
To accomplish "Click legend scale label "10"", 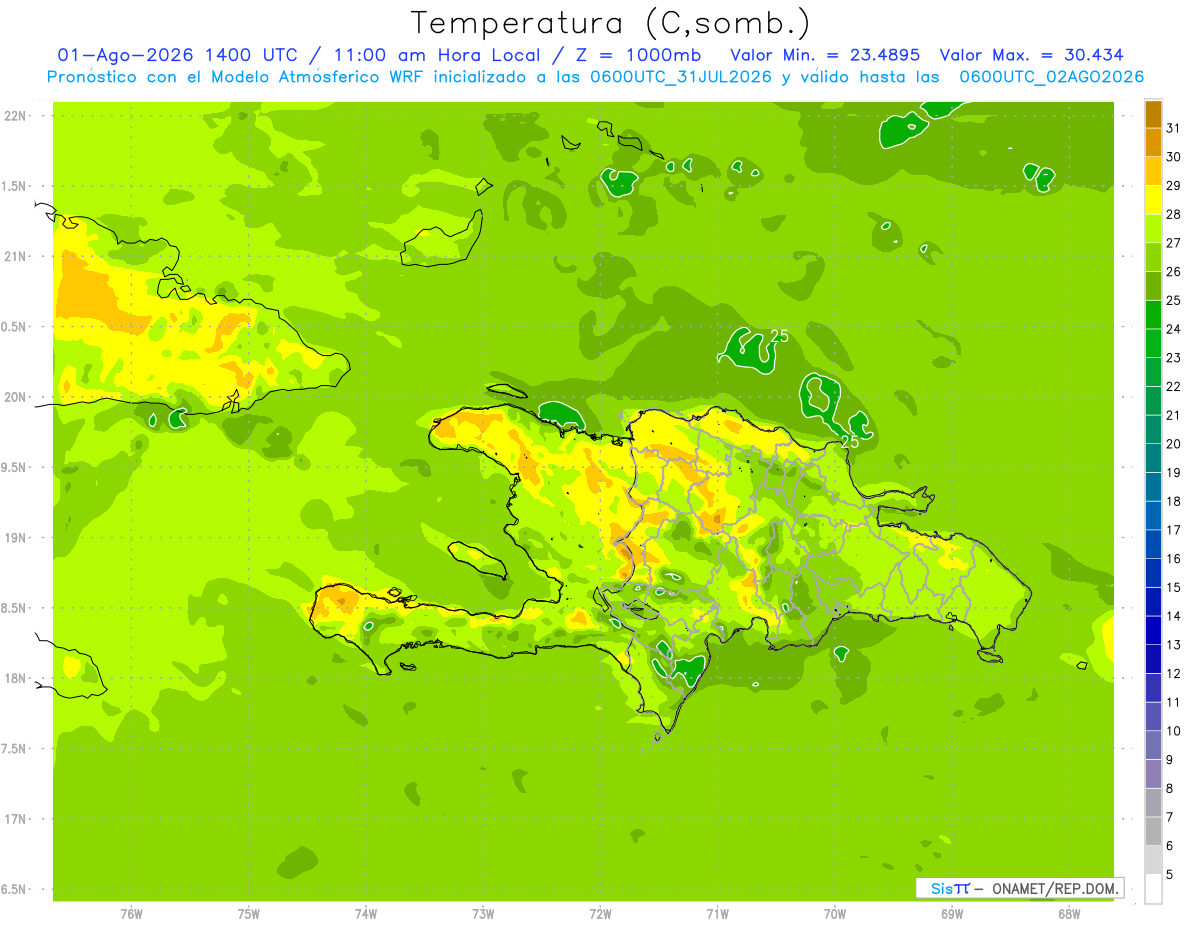I will point(1174,731).
